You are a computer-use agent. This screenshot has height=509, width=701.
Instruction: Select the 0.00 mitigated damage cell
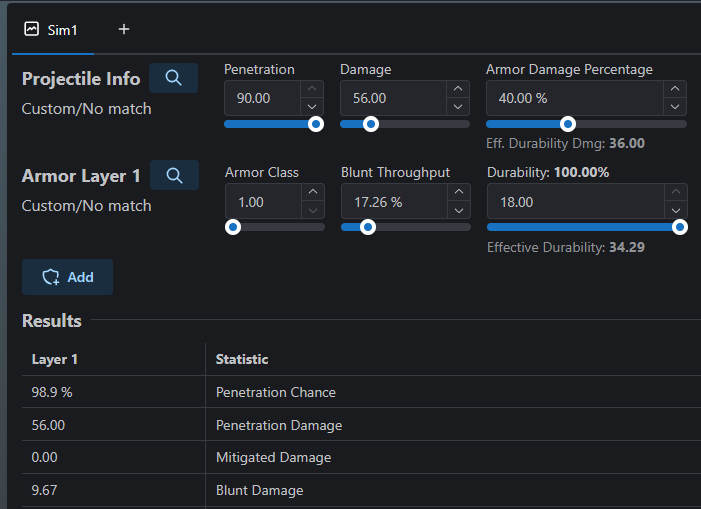coord(114,457)
